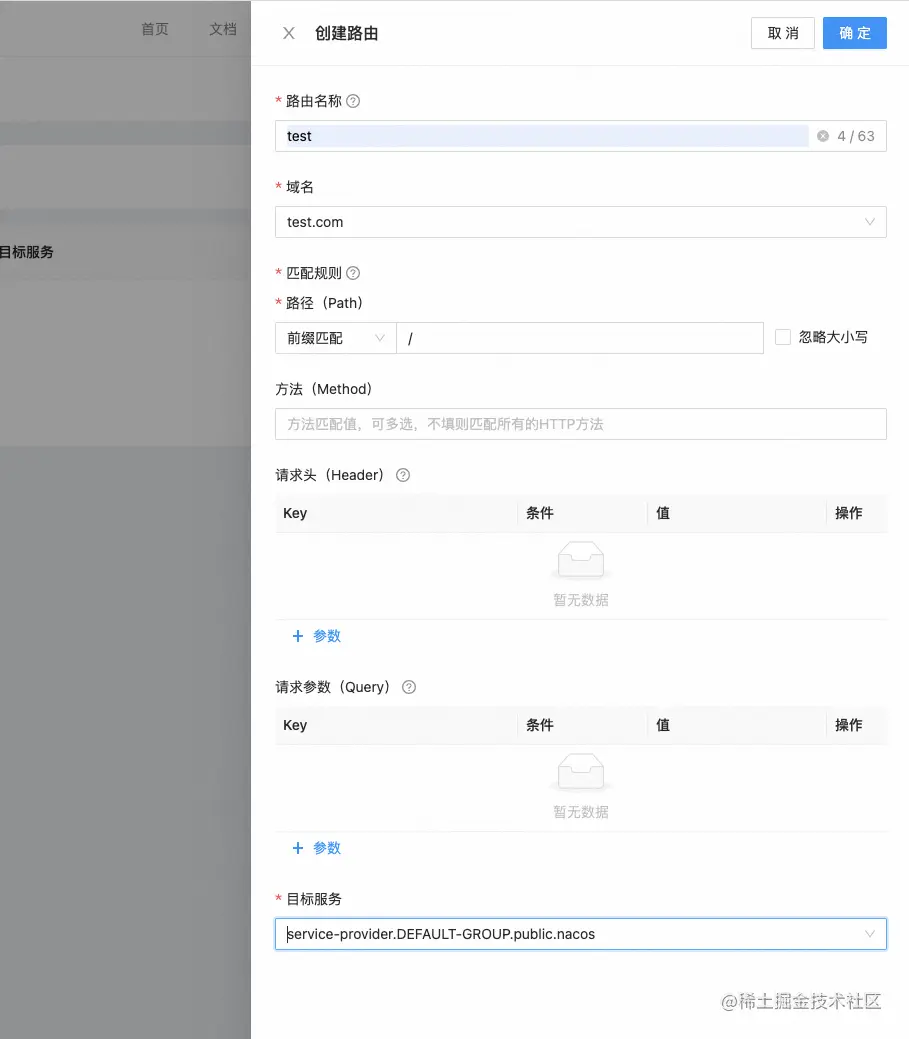Viewport: 909px width, 1039px height.
Task: Click the 取消 button
Action: (x=782, y=33)
